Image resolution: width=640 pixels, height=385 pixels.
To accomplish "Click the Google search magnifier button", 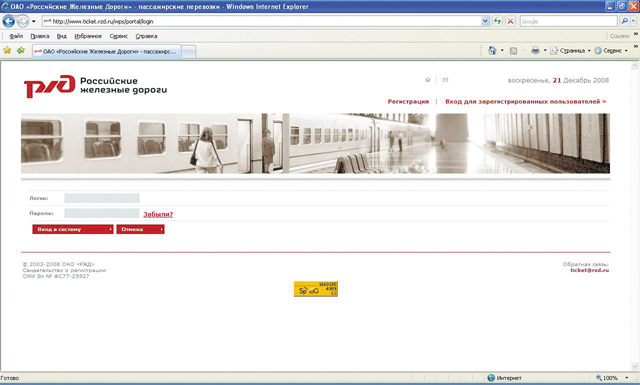I will tap(624, 21).
